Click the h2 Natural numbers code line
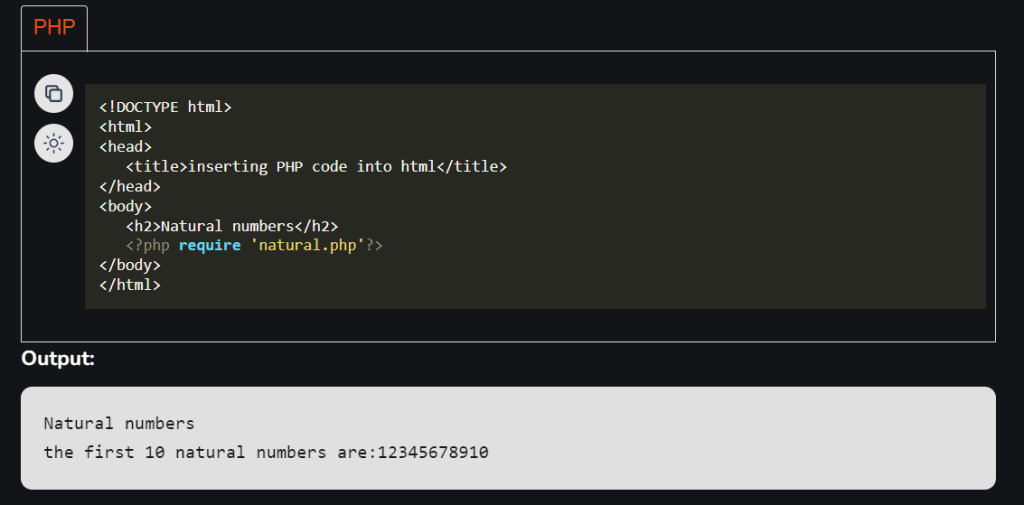 [232, 226]
